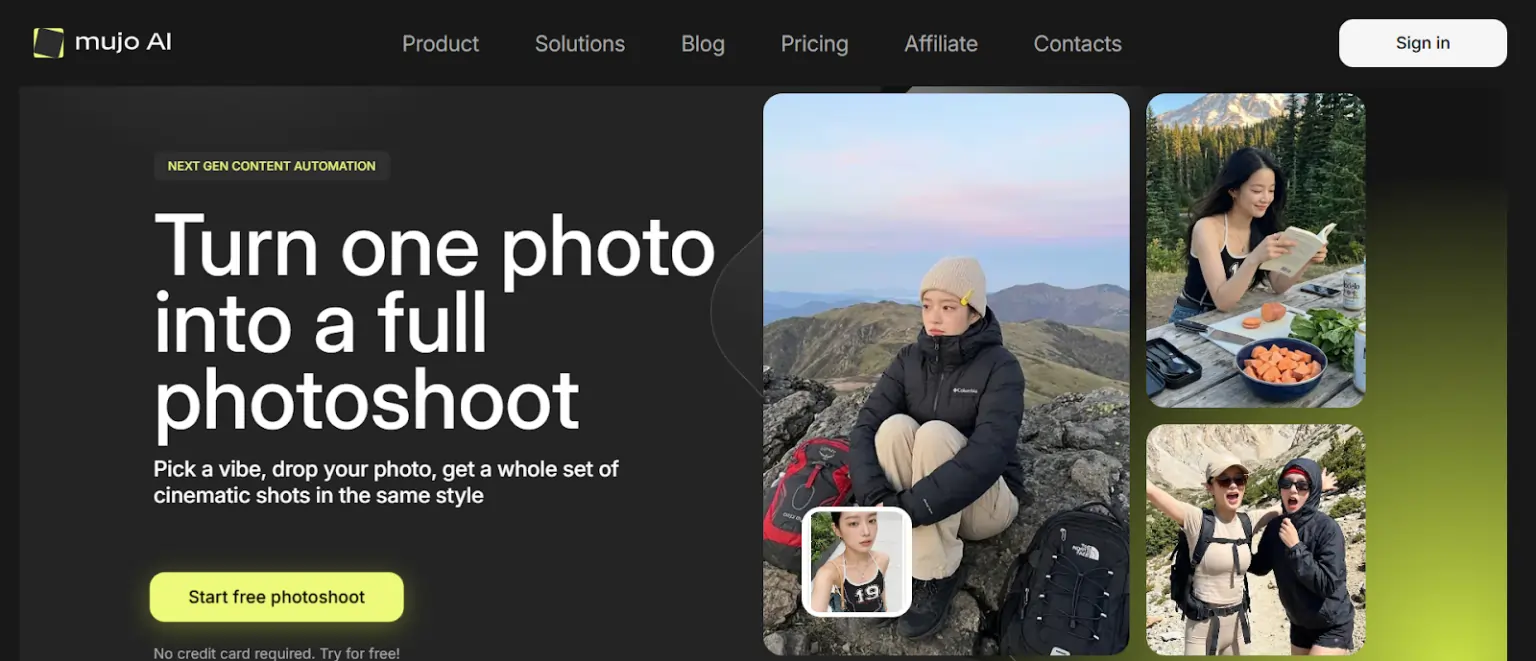Navigate to the Affiliate page

point(940,44)
